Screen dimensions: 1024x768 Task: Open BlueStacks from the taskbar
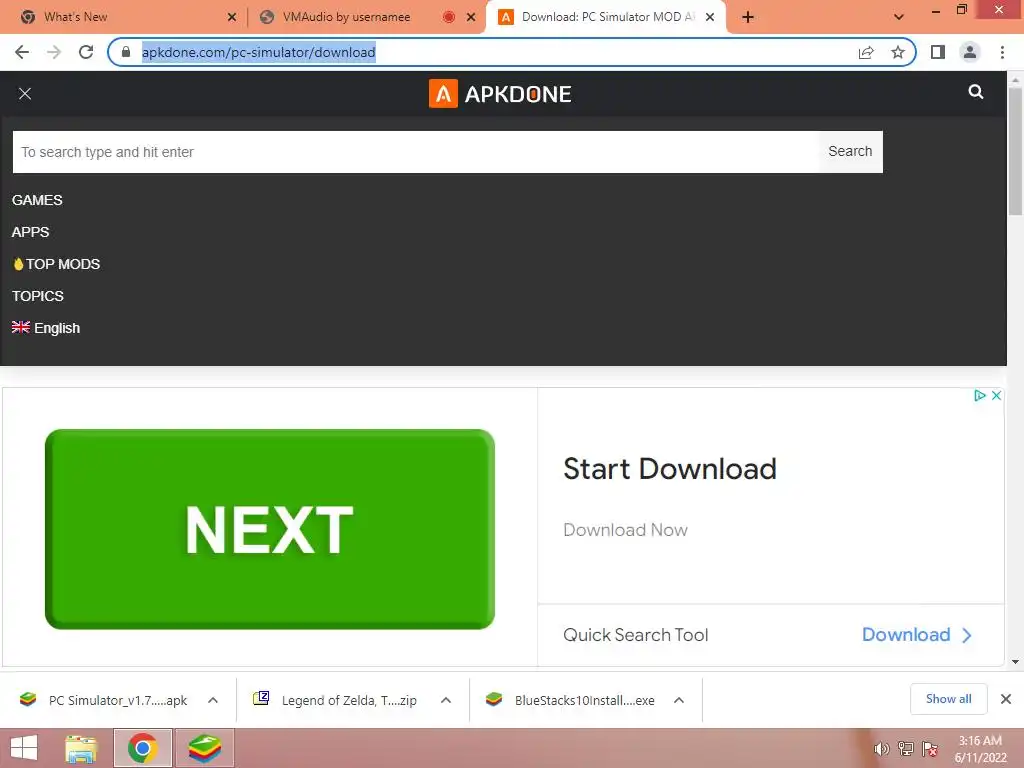[x=205, y=748]
